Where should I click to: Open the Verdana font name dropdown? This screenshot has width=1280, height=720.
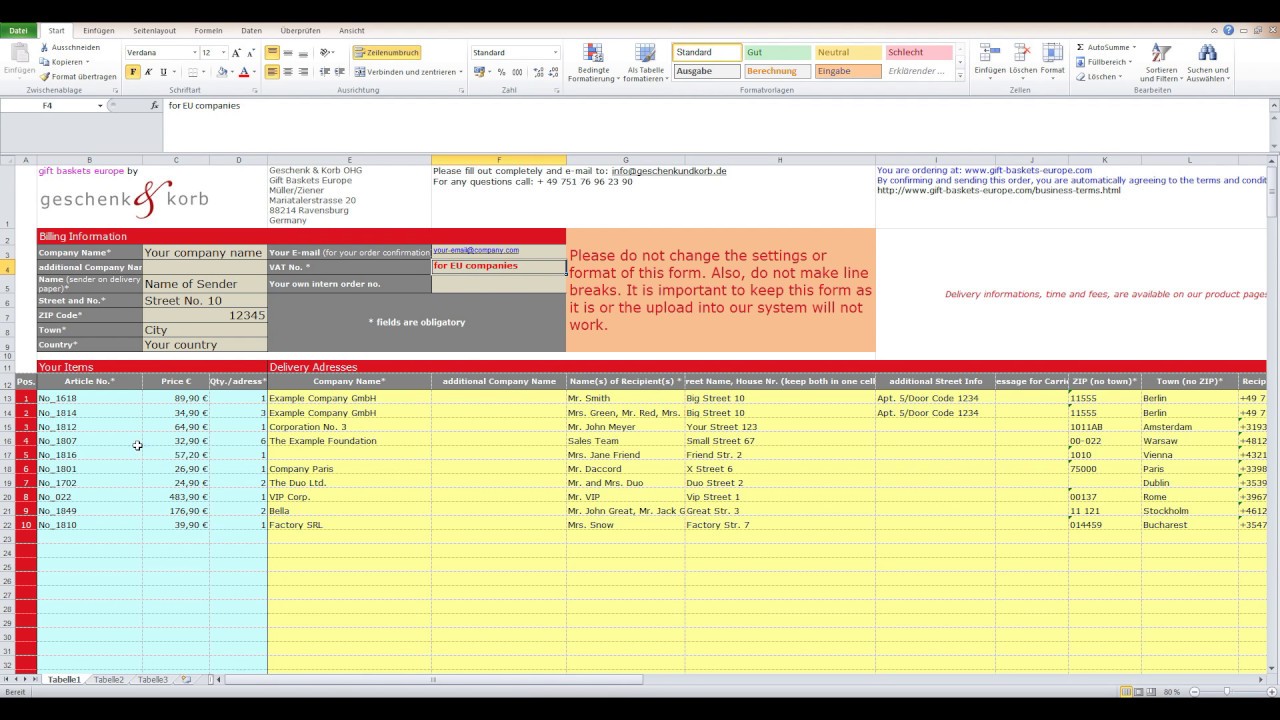coord(194,53)
